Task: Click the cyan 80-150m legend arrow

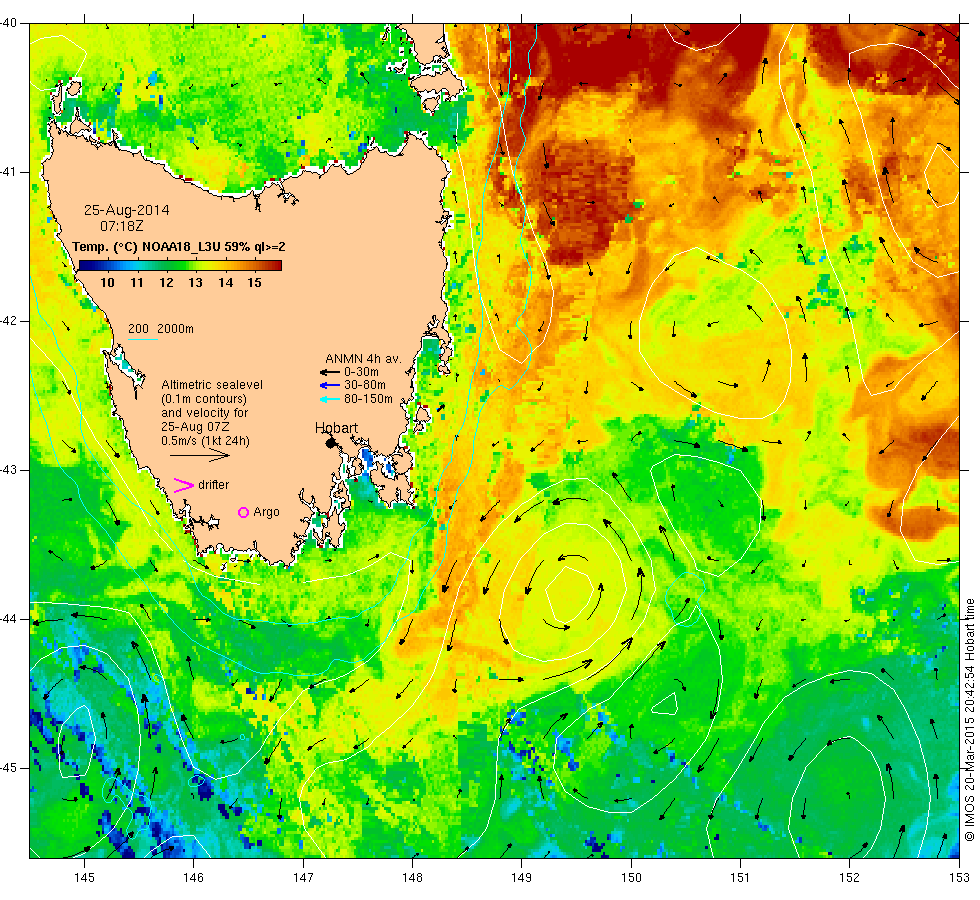Action: click(329, 399)
